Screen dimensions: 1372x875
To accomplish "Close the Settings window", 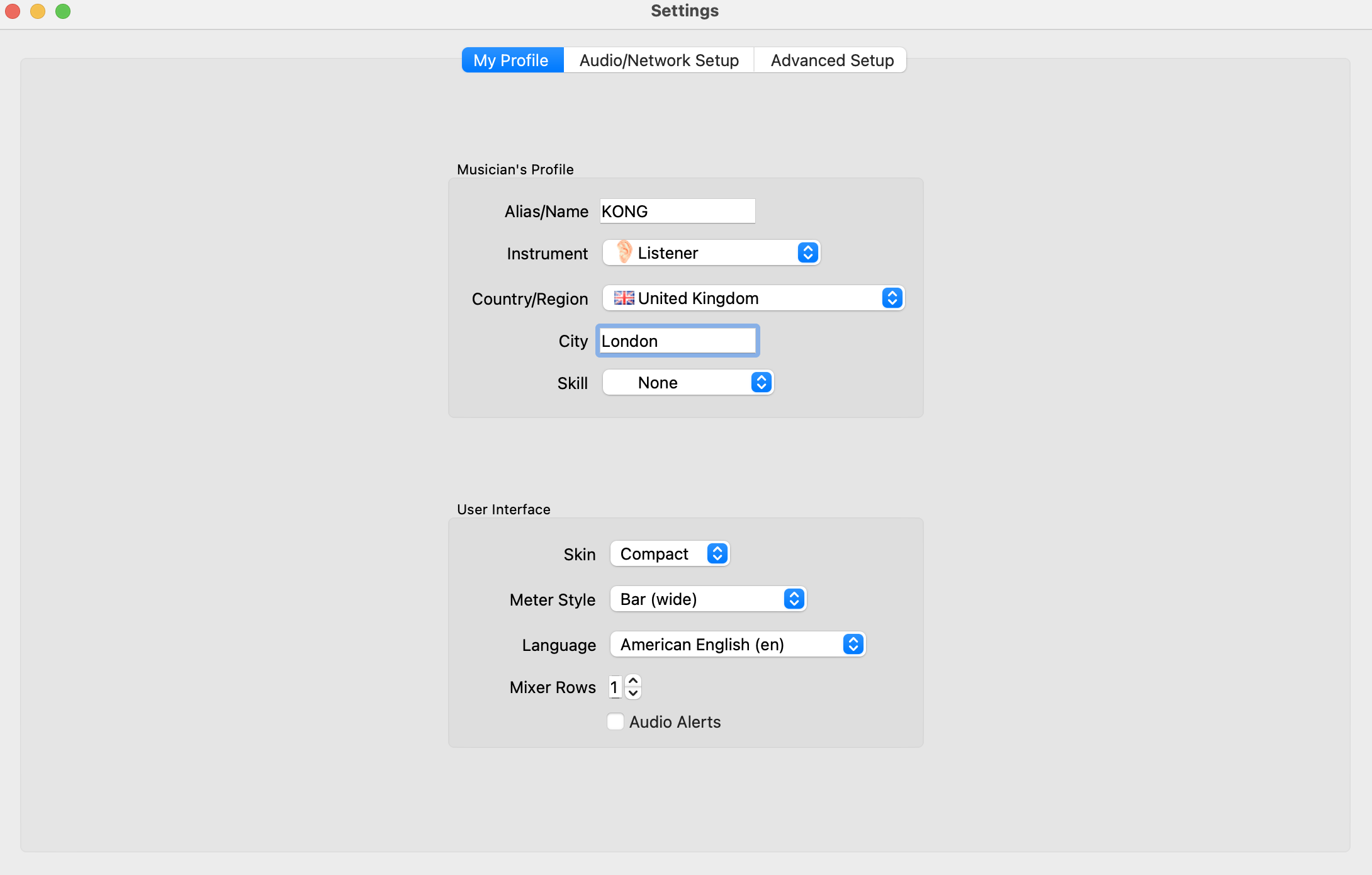I will coord(13,11).
